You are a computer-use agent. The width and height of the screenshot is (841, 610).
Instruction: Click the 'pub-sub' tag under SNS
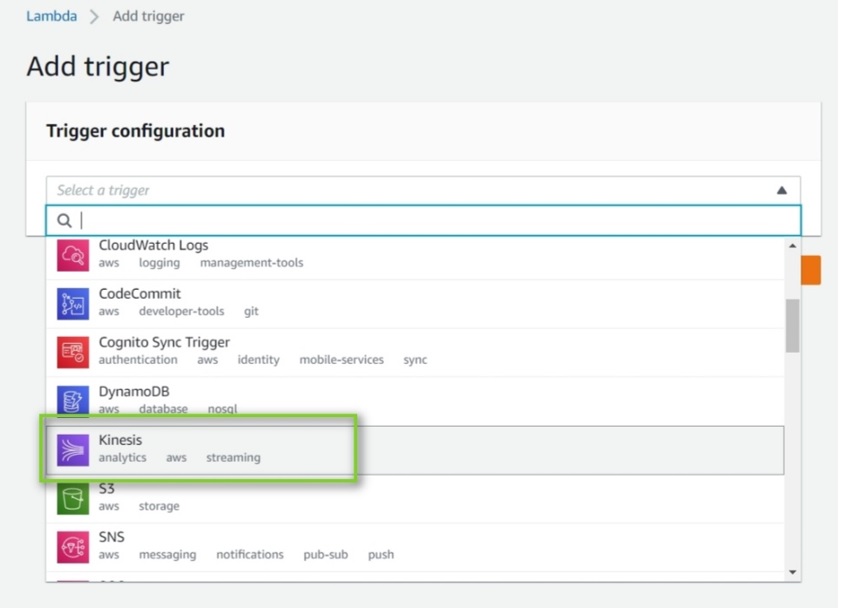(x=326, y=555)
